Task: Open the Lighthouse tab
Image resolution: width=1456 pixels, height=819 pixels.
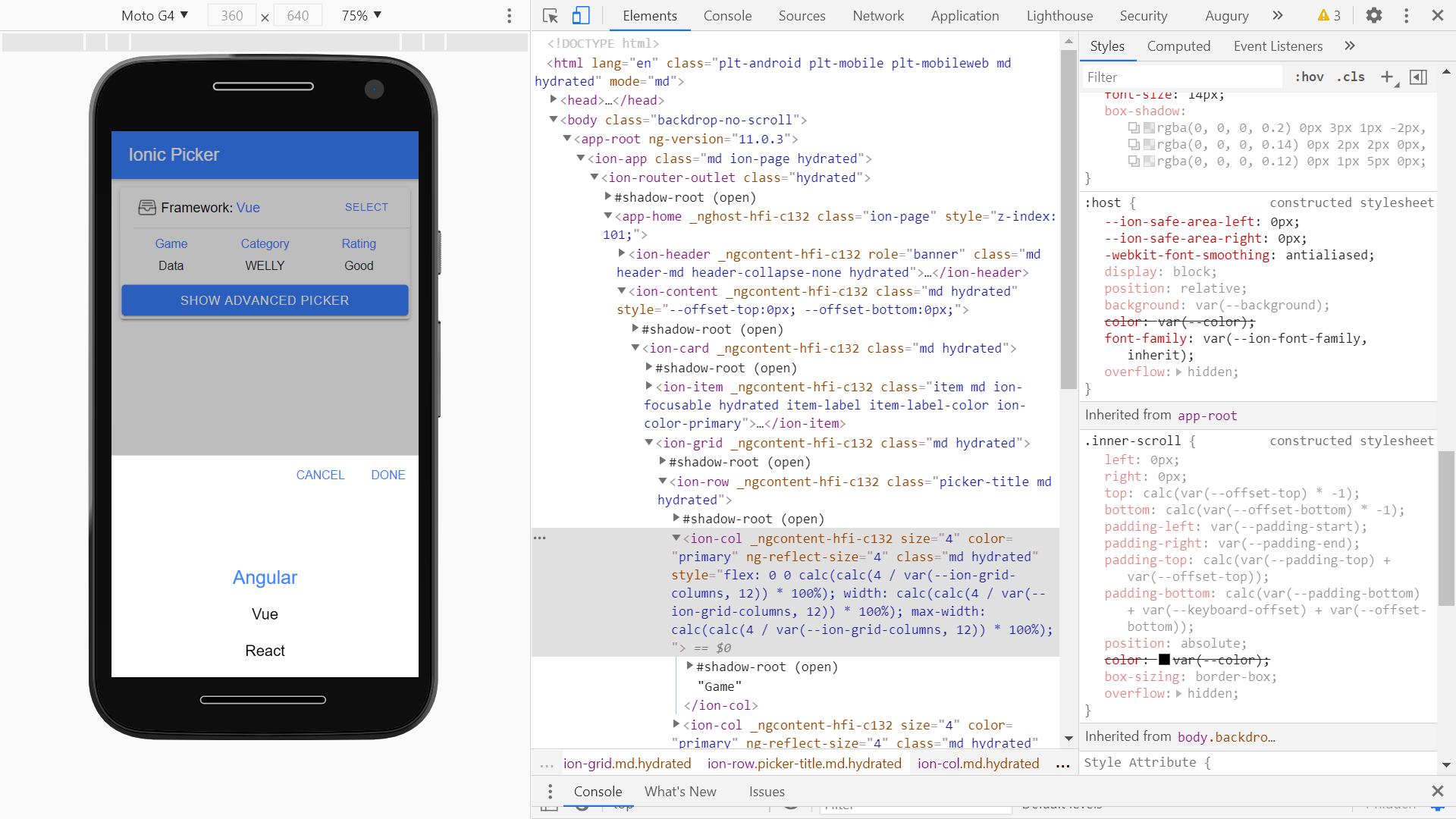Action: click(1059, 15)
